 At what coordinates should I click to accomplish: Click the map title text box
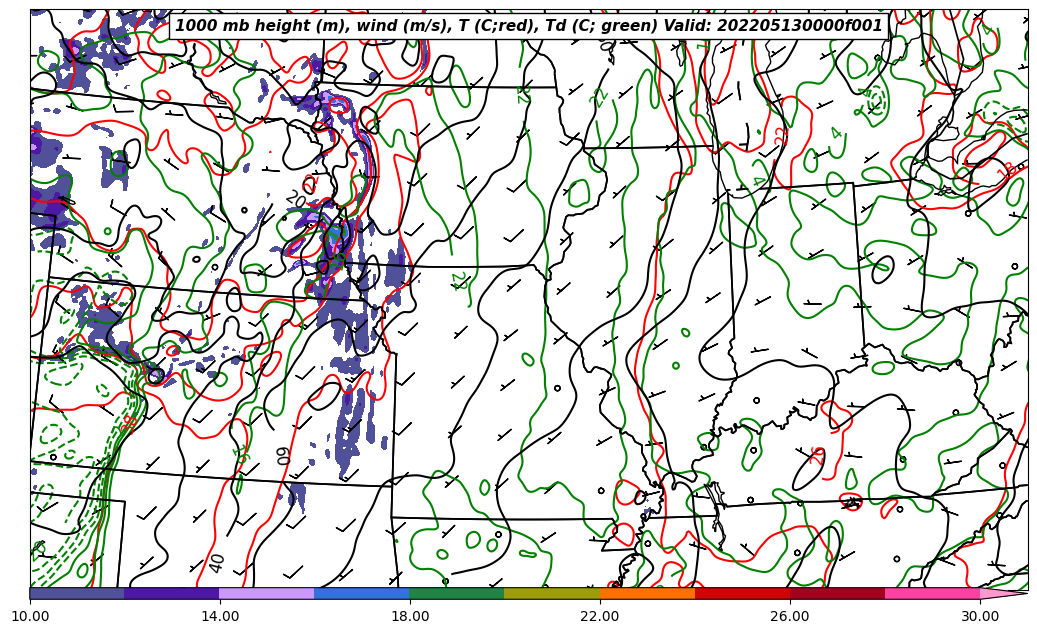click(x=528, y=26)
